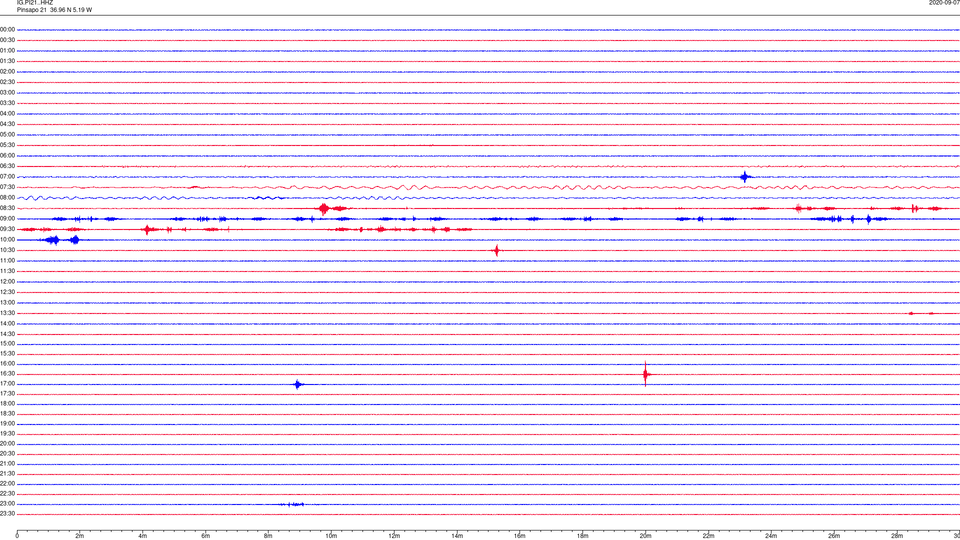Select the 00:30 time row label

click(7, 40)
